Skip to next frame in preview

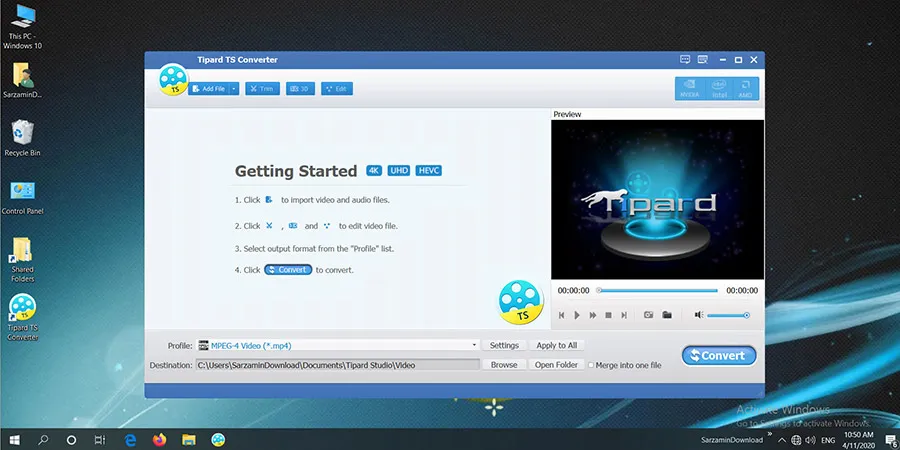tap(624, 315)
